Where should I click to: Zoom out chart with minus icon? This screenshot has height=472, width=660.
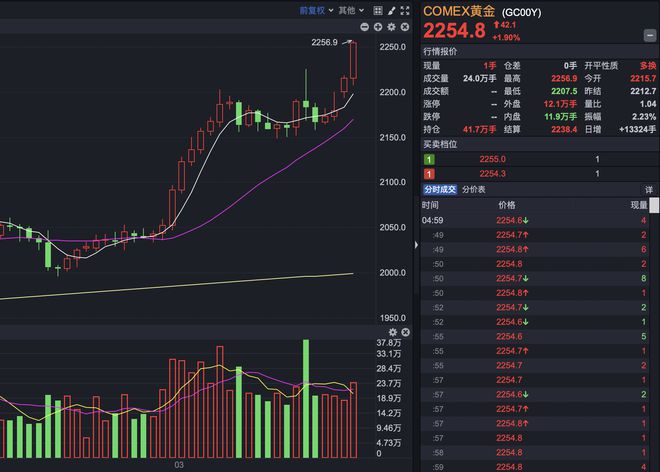point(365,27)
